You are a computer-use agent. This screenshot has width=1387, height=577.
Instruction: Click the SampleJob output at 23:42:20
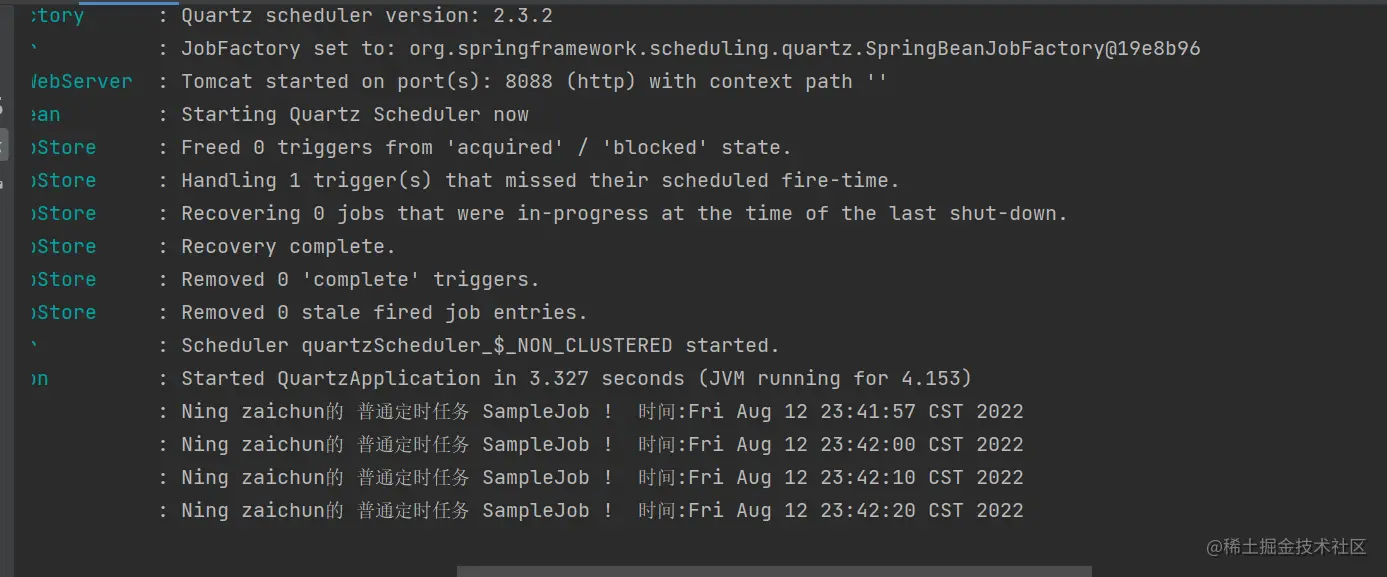point(602,511)
